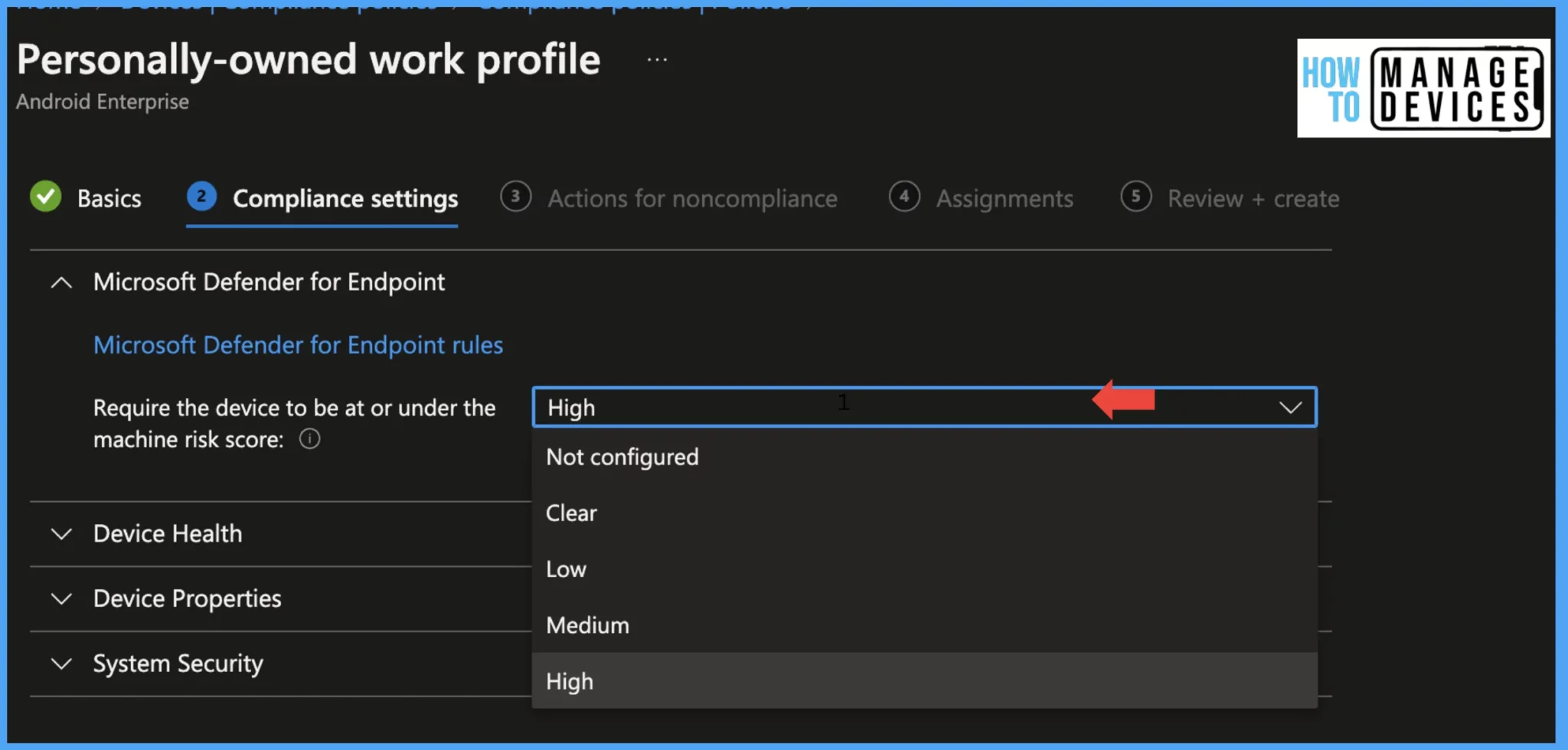Expand the Device Health section
The image size is (1568, 750).
tap(61, 533)
